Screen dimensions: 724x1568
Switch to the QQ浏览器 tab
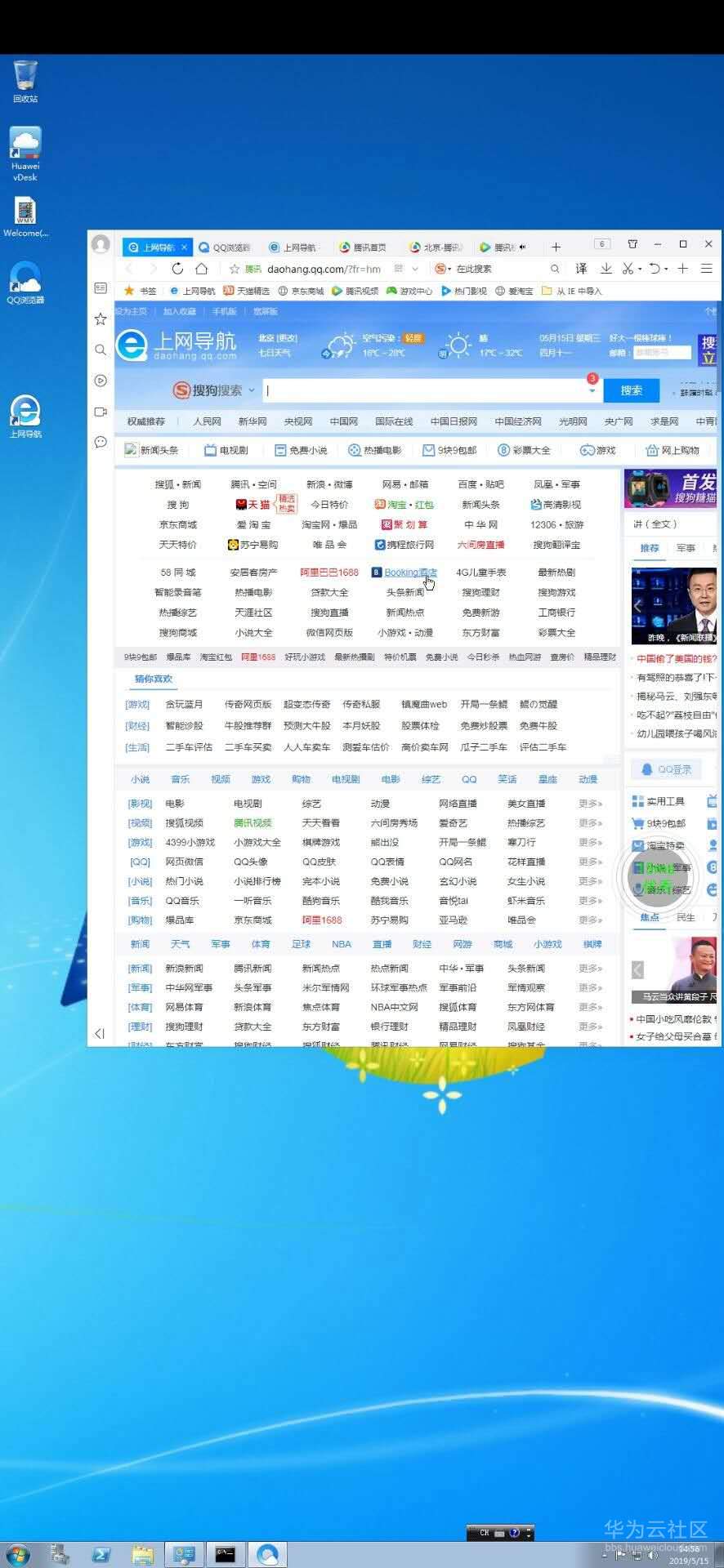pyautogui.click(x=226, y=247)
